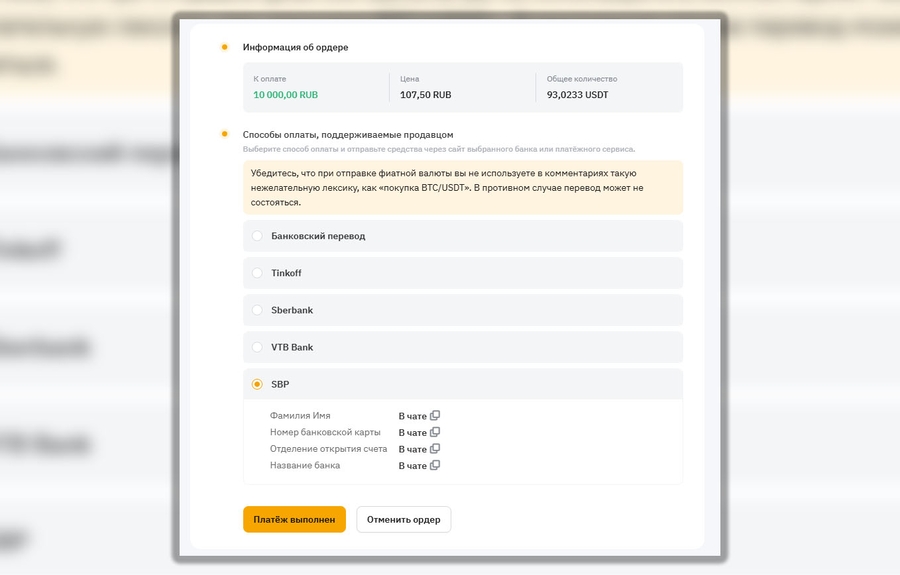Copy the Название банка value
900x575 pixels.
coord(435,466)
